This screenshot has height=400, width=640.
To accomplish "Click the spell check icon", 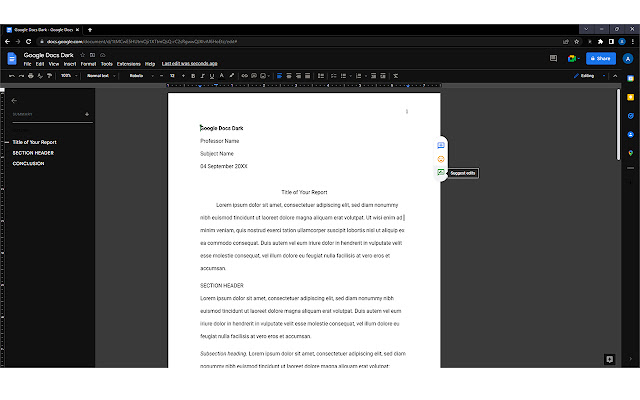I will pos(40,76).
